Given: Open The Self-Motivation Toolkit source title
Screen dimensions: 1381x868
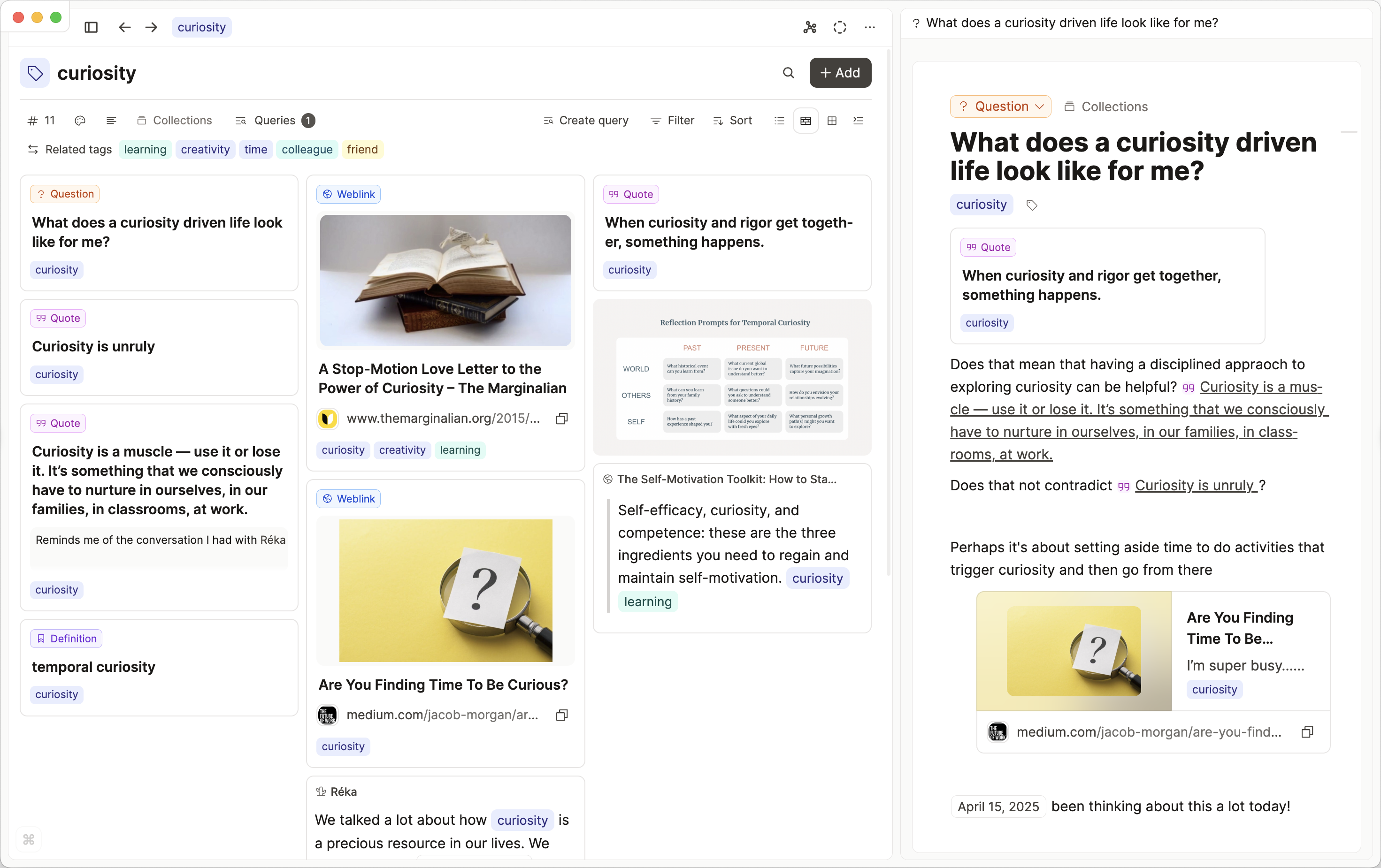Looking at the screenshot, I should tap(726, 480).
